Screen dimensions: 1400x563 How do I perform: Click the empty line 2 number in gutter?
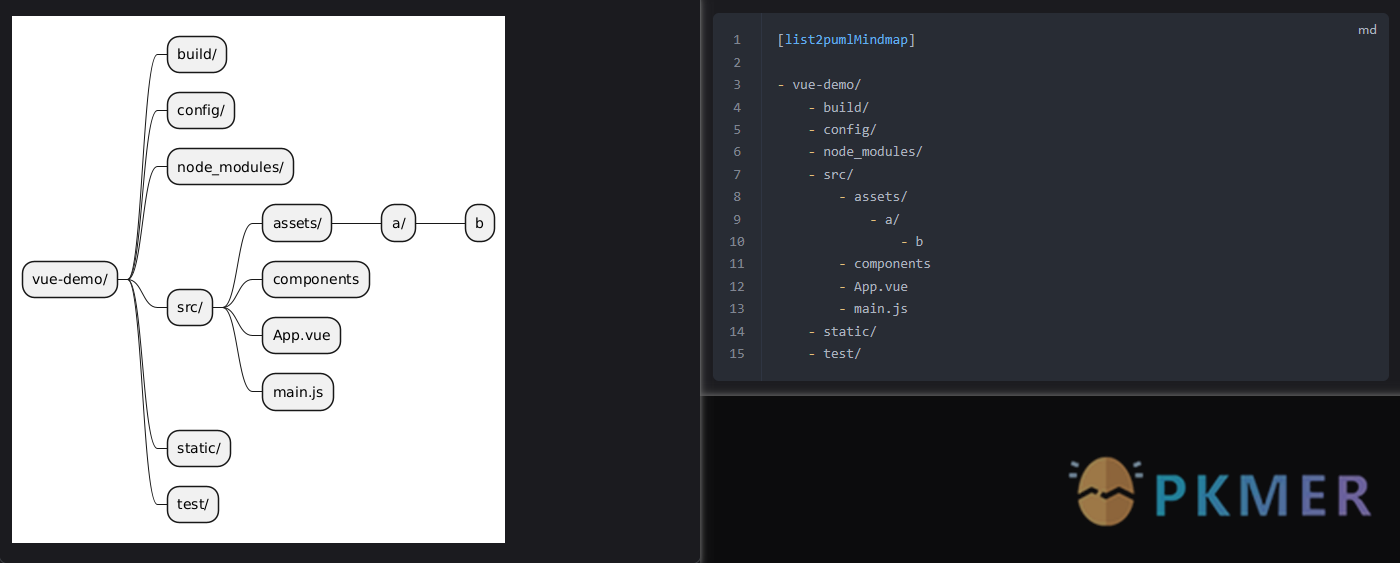737,62
